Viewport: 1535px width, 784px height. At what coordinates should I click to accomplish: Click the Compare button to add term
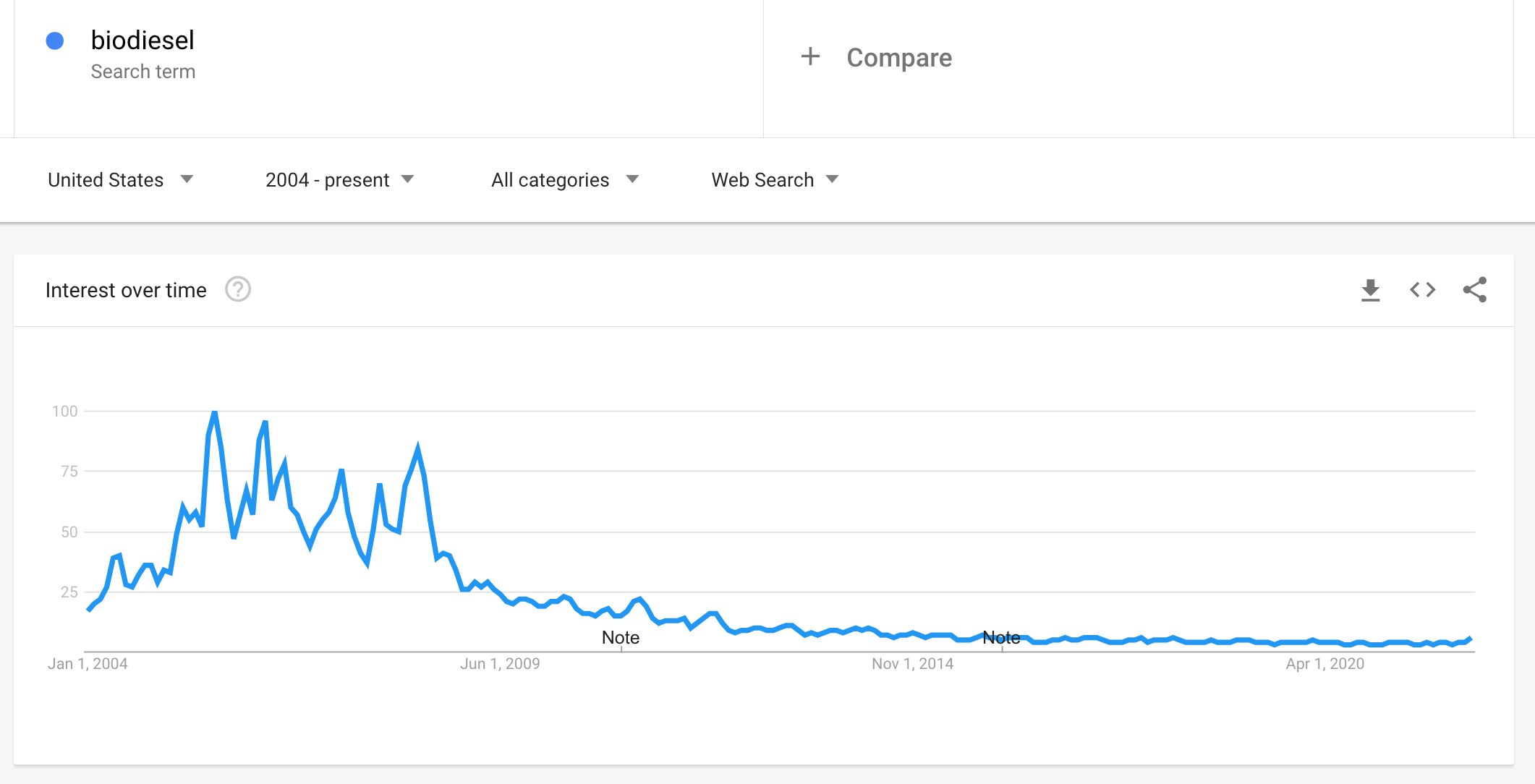pyautogui.click(x=898, y=58)
